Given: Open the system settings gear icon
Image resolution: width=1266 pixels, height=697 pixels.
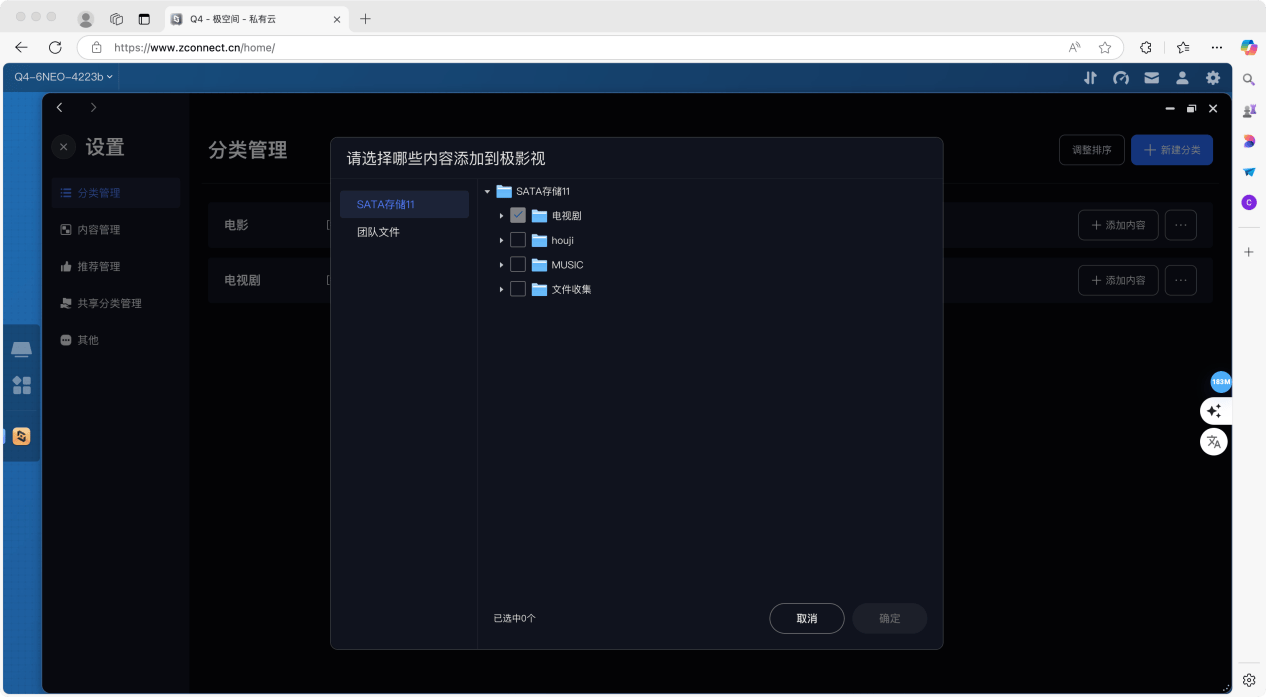Looking at the screenshot, I should 1213,77.
